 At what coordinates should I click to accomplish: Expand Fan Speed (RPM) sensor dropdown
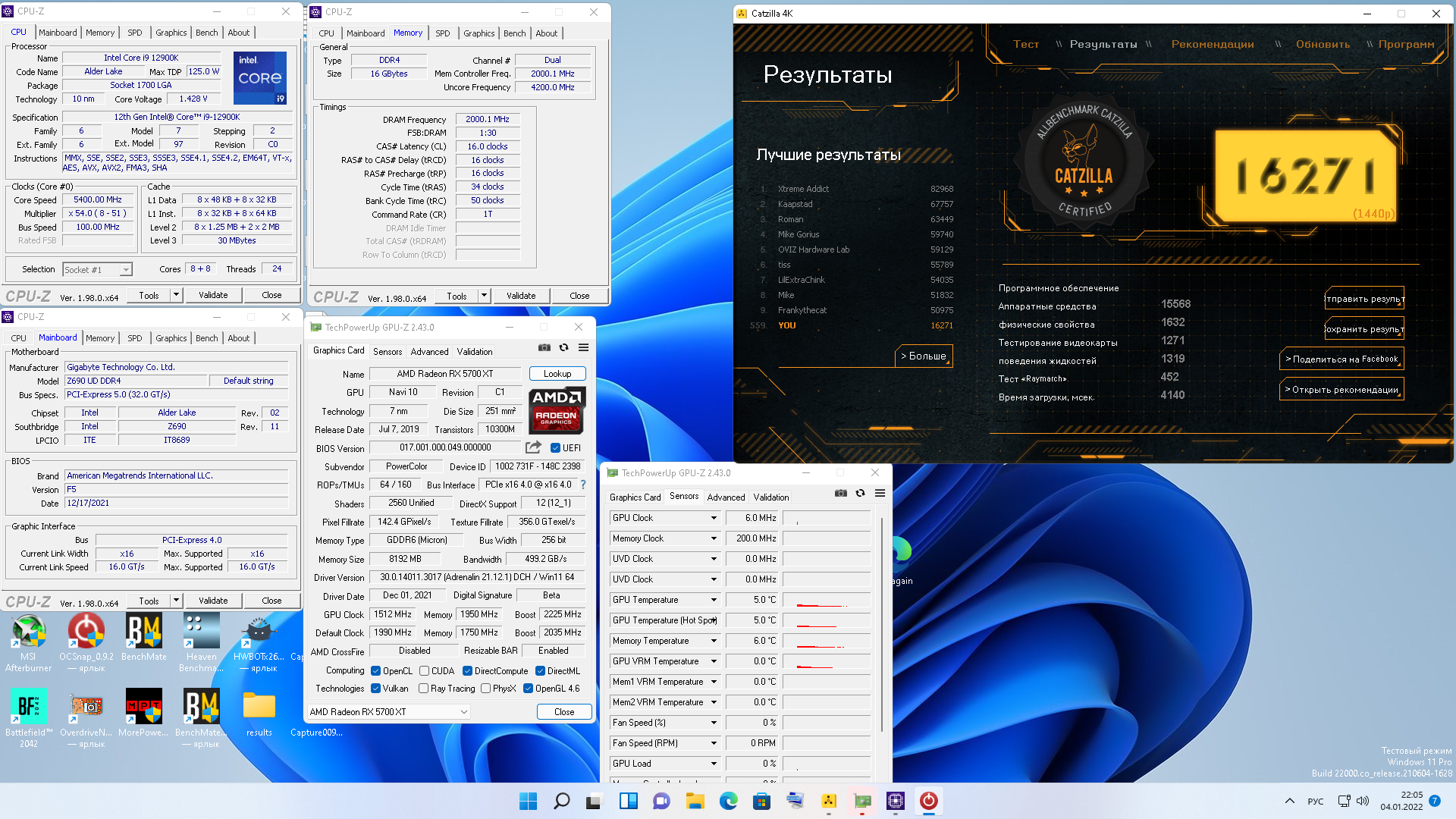(714, 743)
